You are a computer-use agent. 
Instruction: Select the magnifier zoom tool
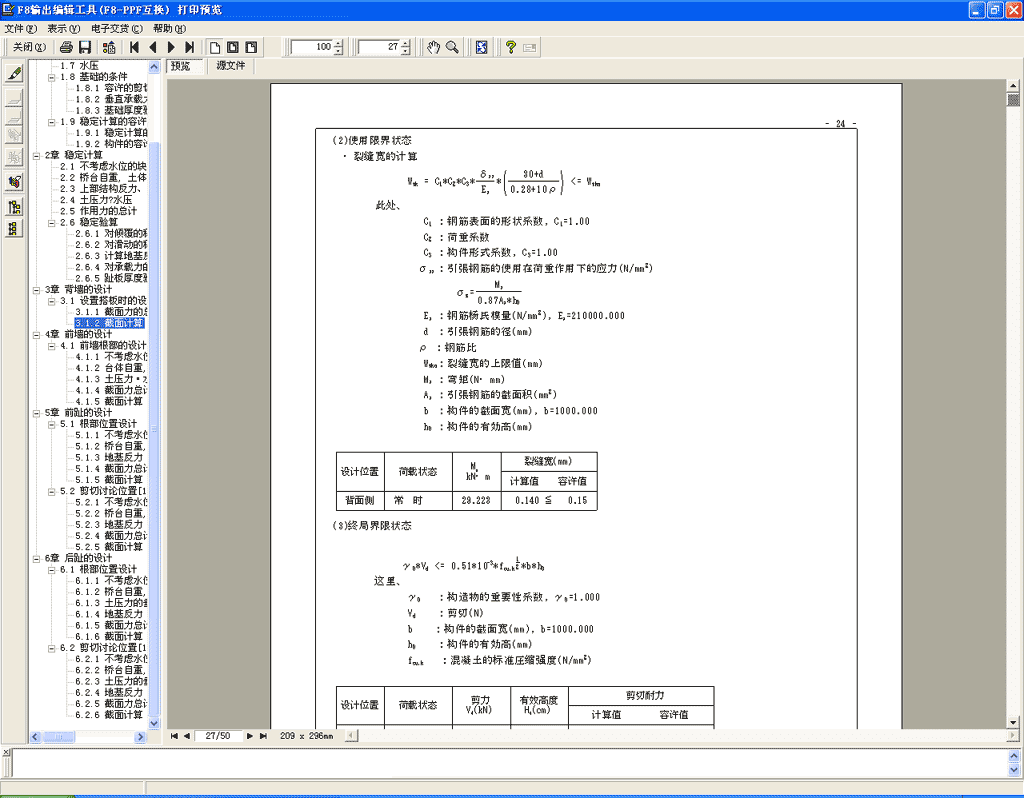click(452, 47)
